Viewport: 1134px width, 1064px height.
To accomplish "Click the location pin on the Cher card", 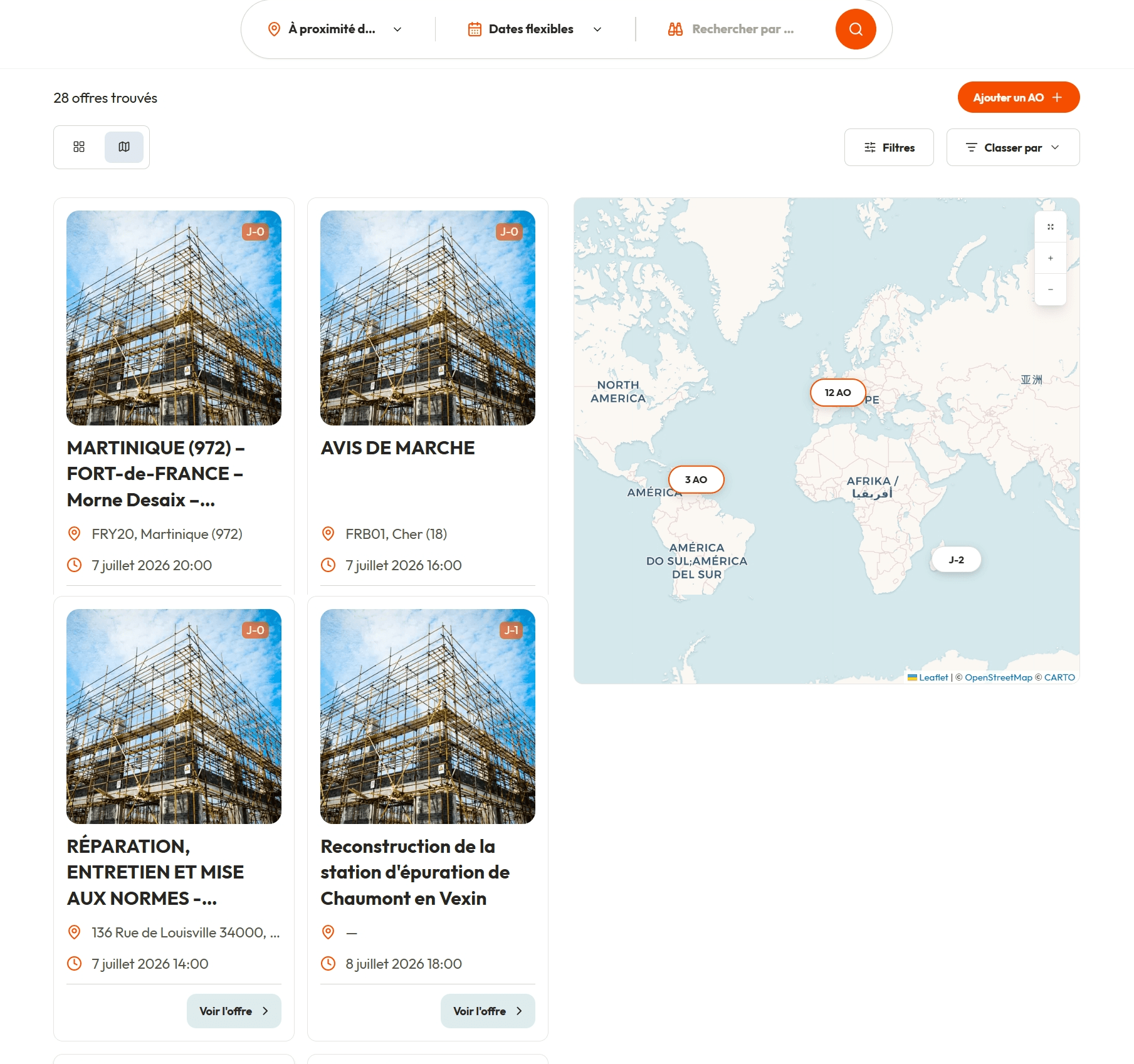I will [328, 534].
